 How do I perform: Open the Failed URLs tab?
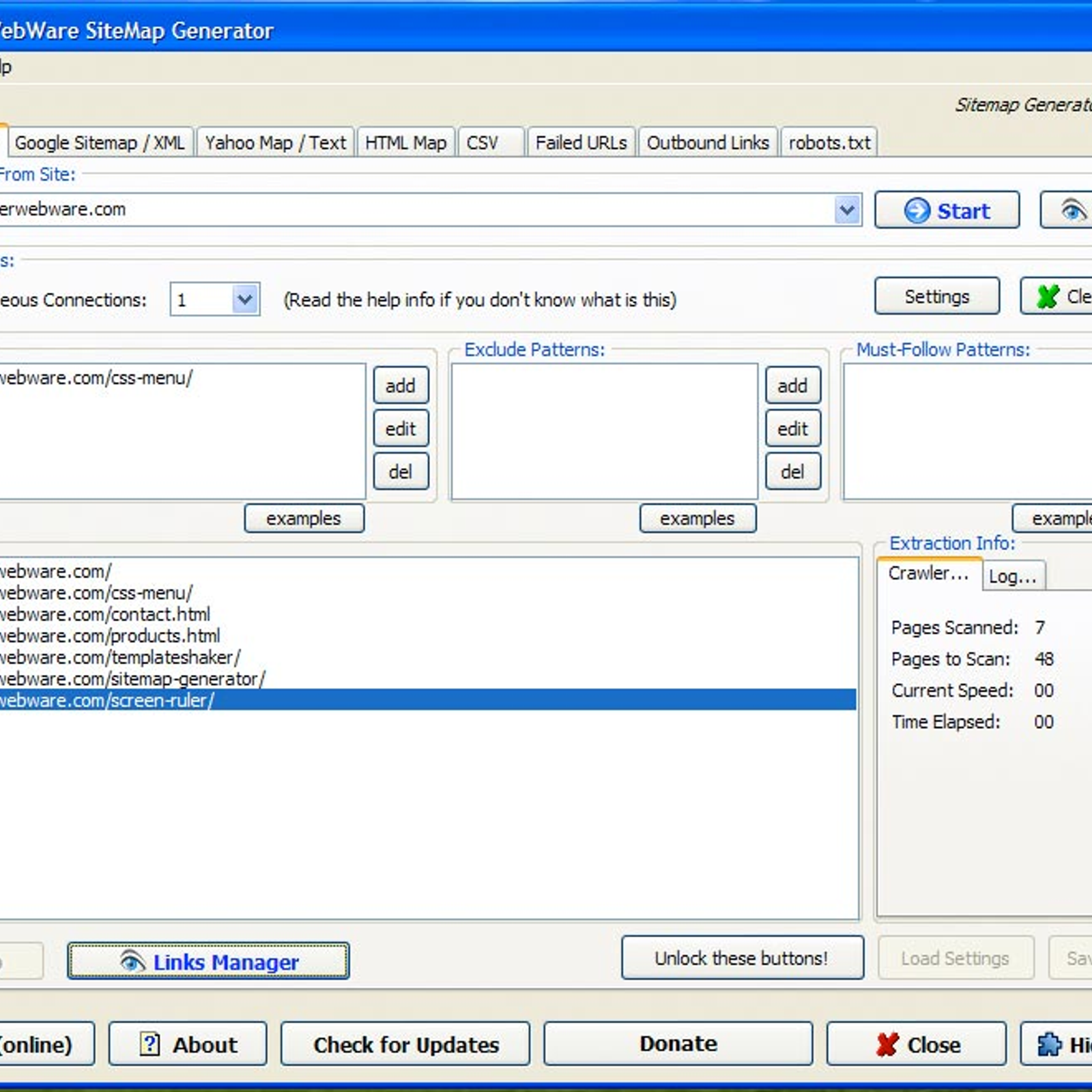(581, 143)
